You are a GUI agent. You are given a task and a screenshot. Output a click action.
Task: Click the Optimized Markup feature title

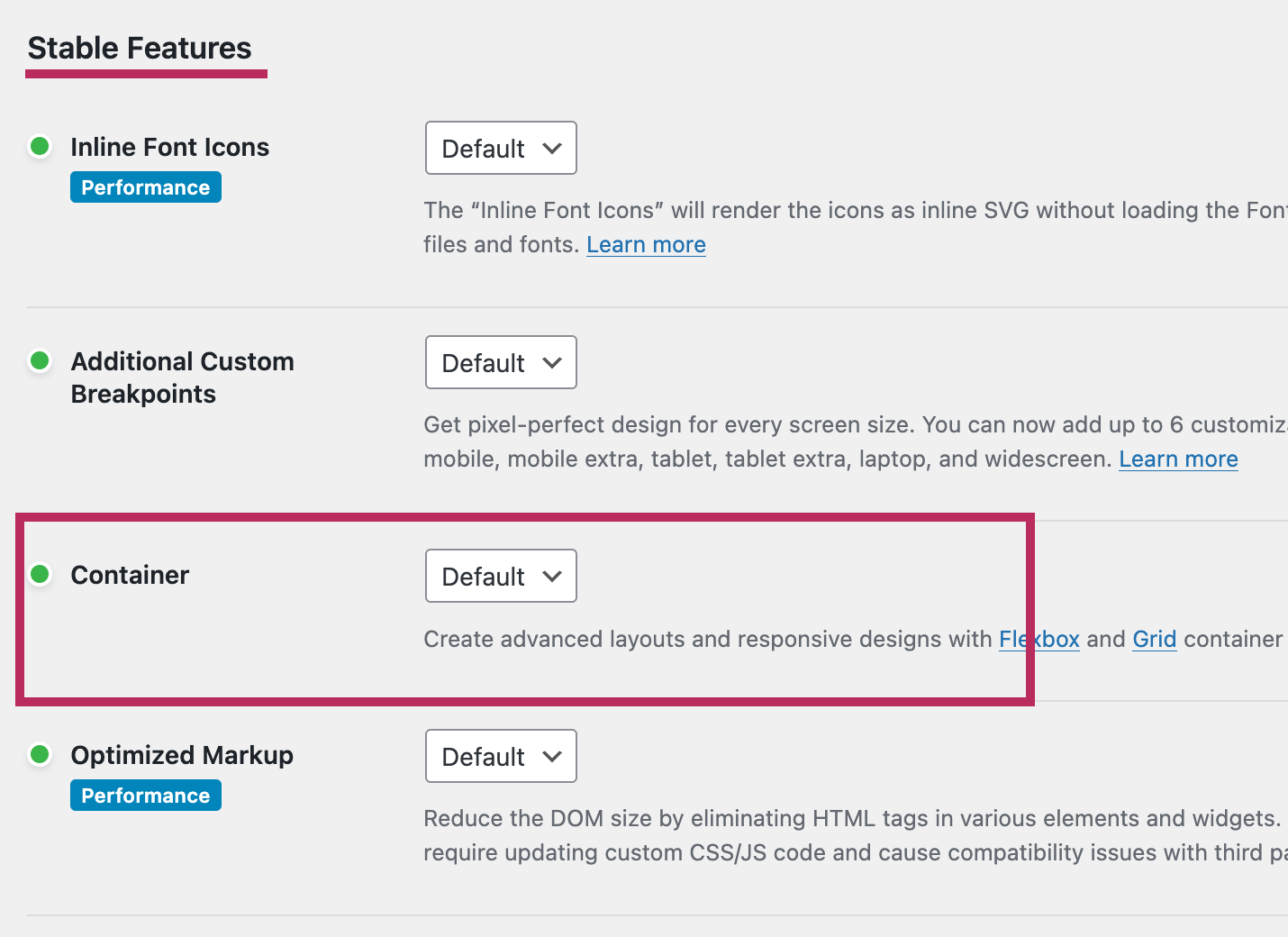click(182, 755)
